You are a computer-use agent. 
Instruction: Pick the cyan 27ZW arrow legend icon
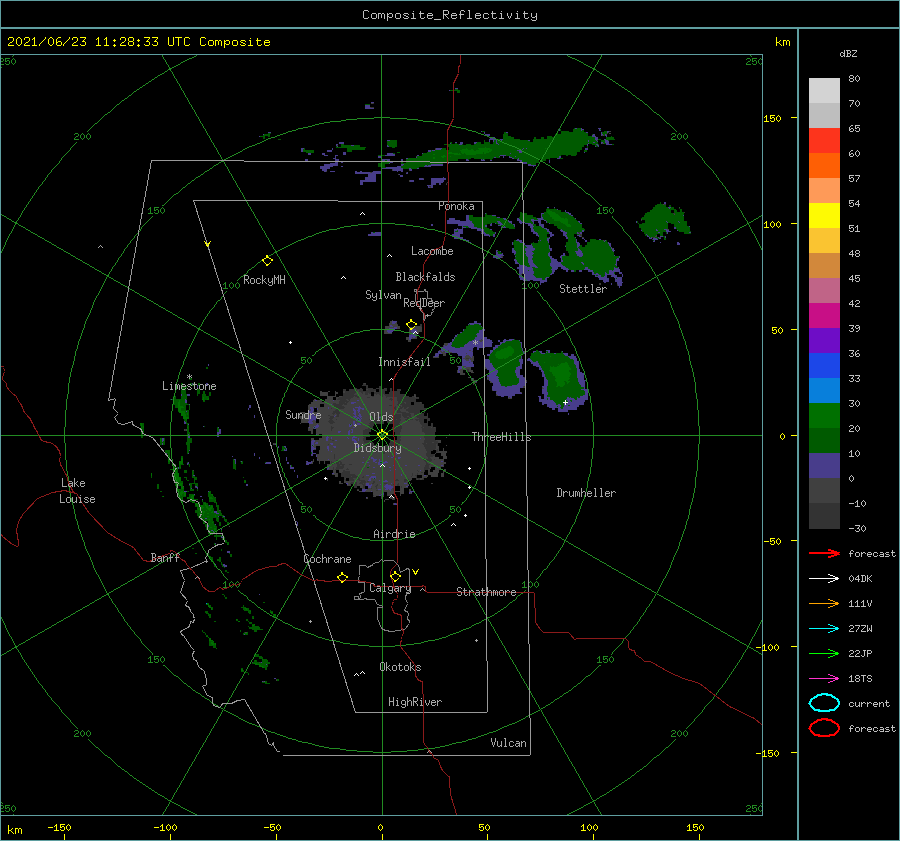click(x=824, y=628)
